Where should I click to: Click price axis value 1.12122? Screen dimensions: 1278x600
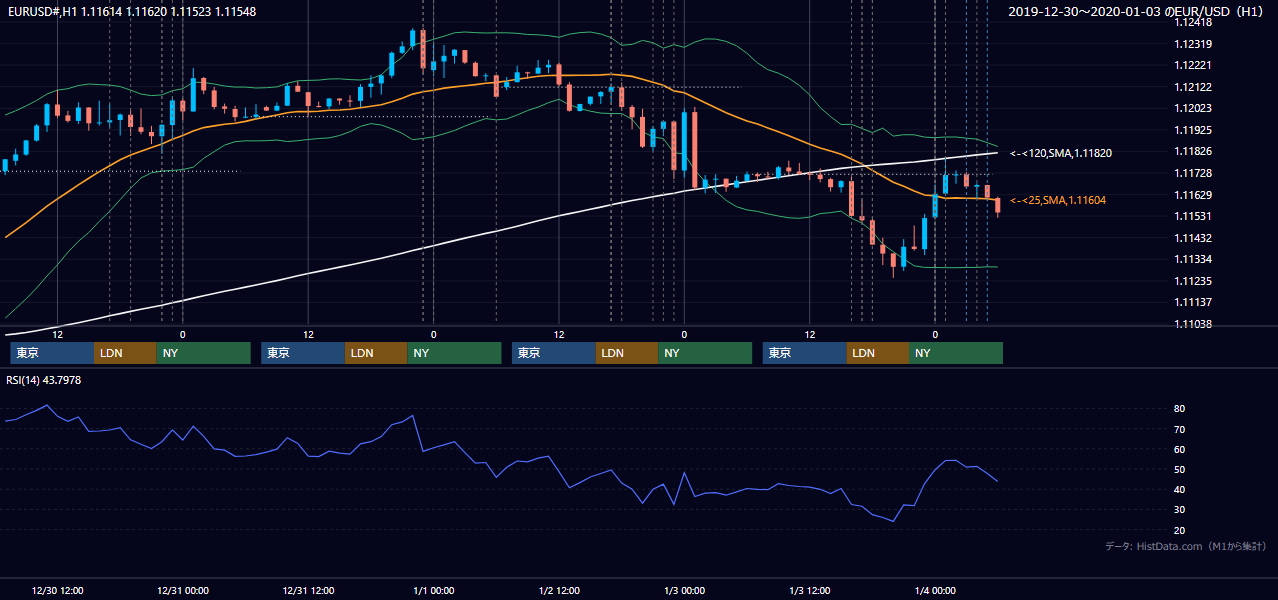pos(1193,87)
